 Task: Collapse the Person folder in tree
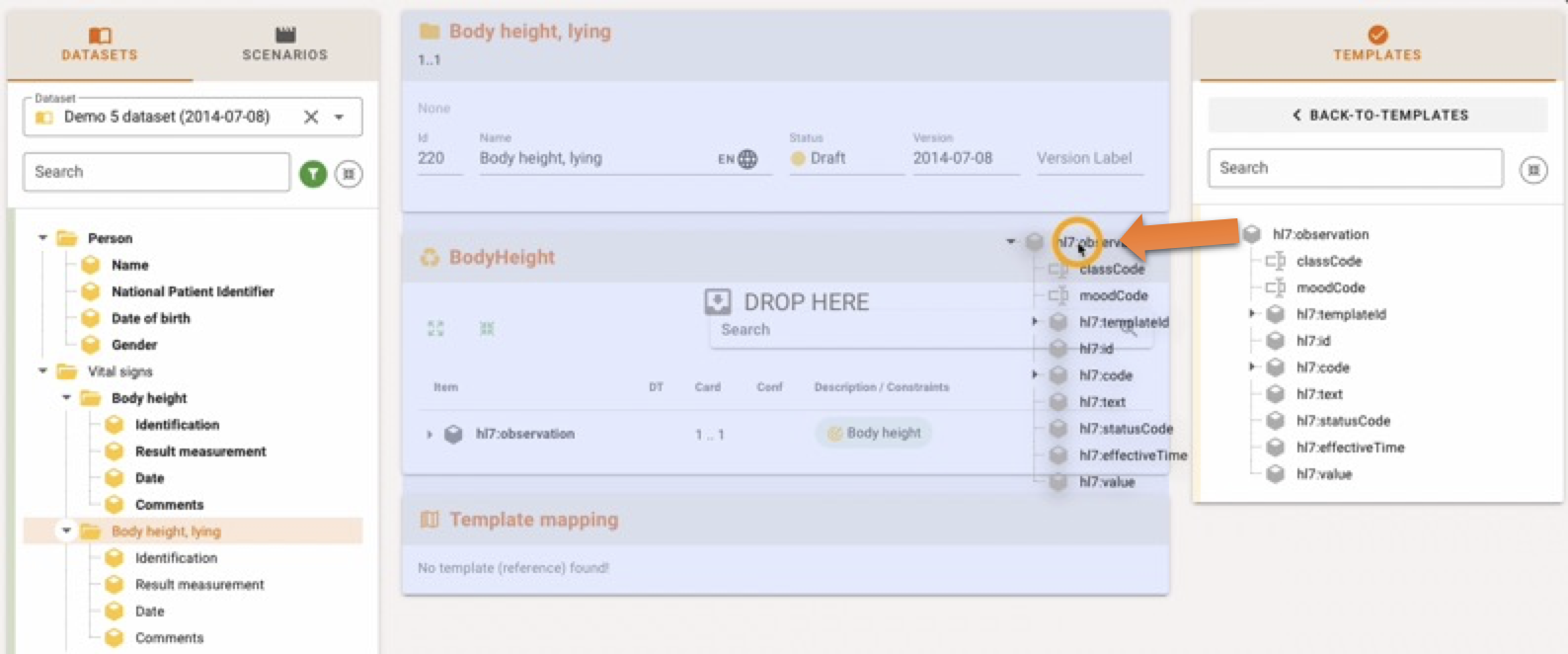pyautogui.click(x=42, y=238)
